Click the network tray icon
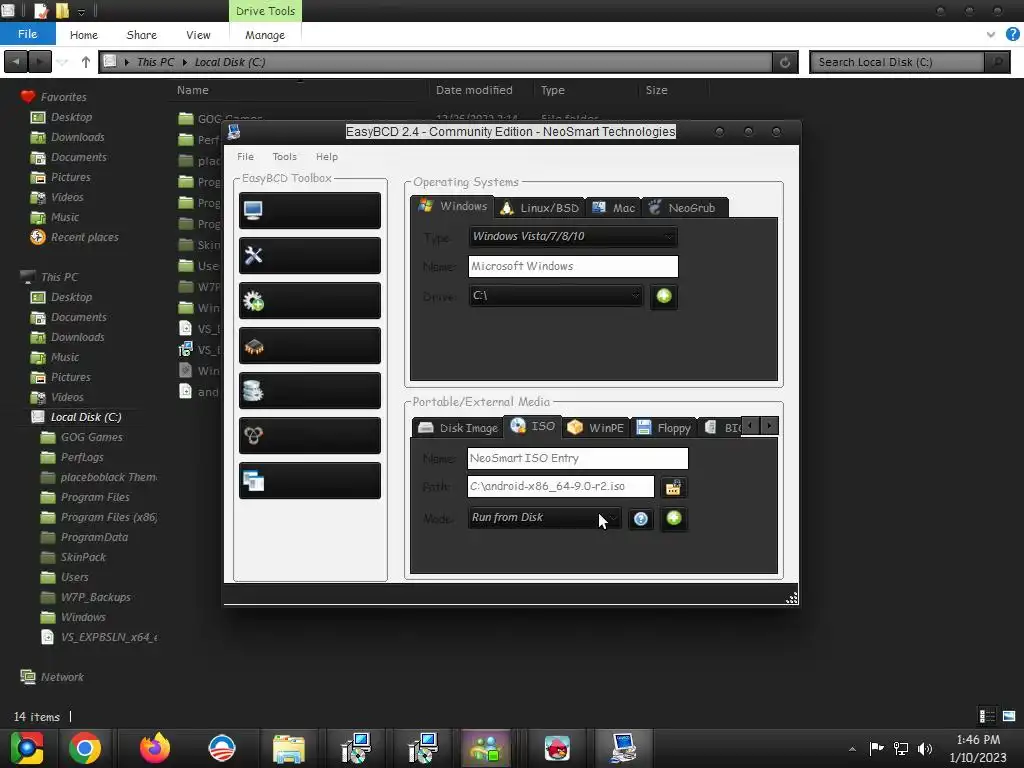The image size is (1024, 768). 901,748
